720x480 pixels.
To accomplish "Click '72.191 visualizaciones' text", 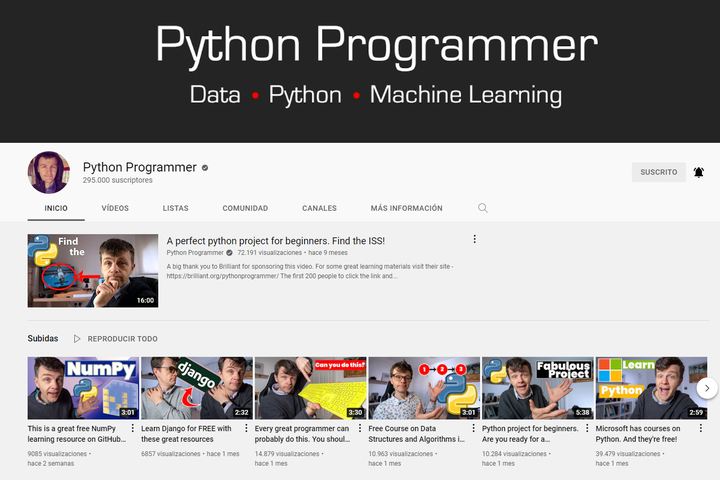I will point(270,253).
